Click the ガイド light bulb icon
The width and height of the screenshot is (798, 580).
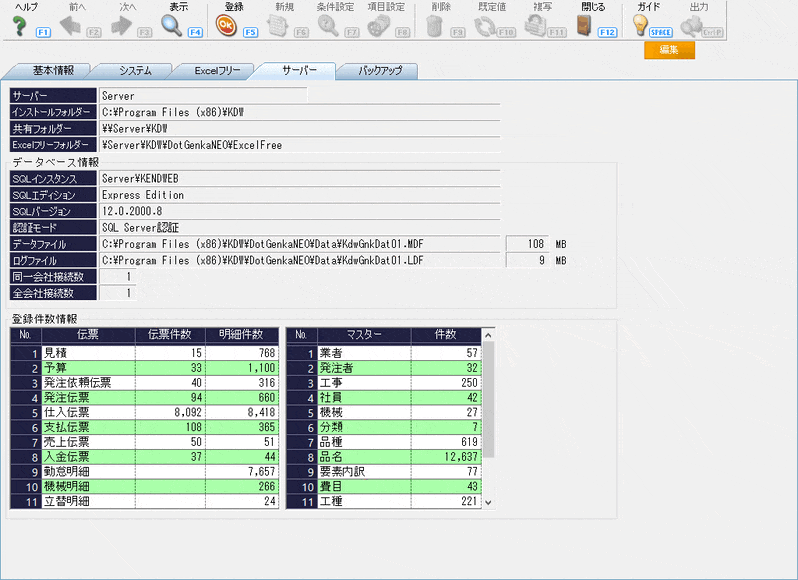click(640, 25)
